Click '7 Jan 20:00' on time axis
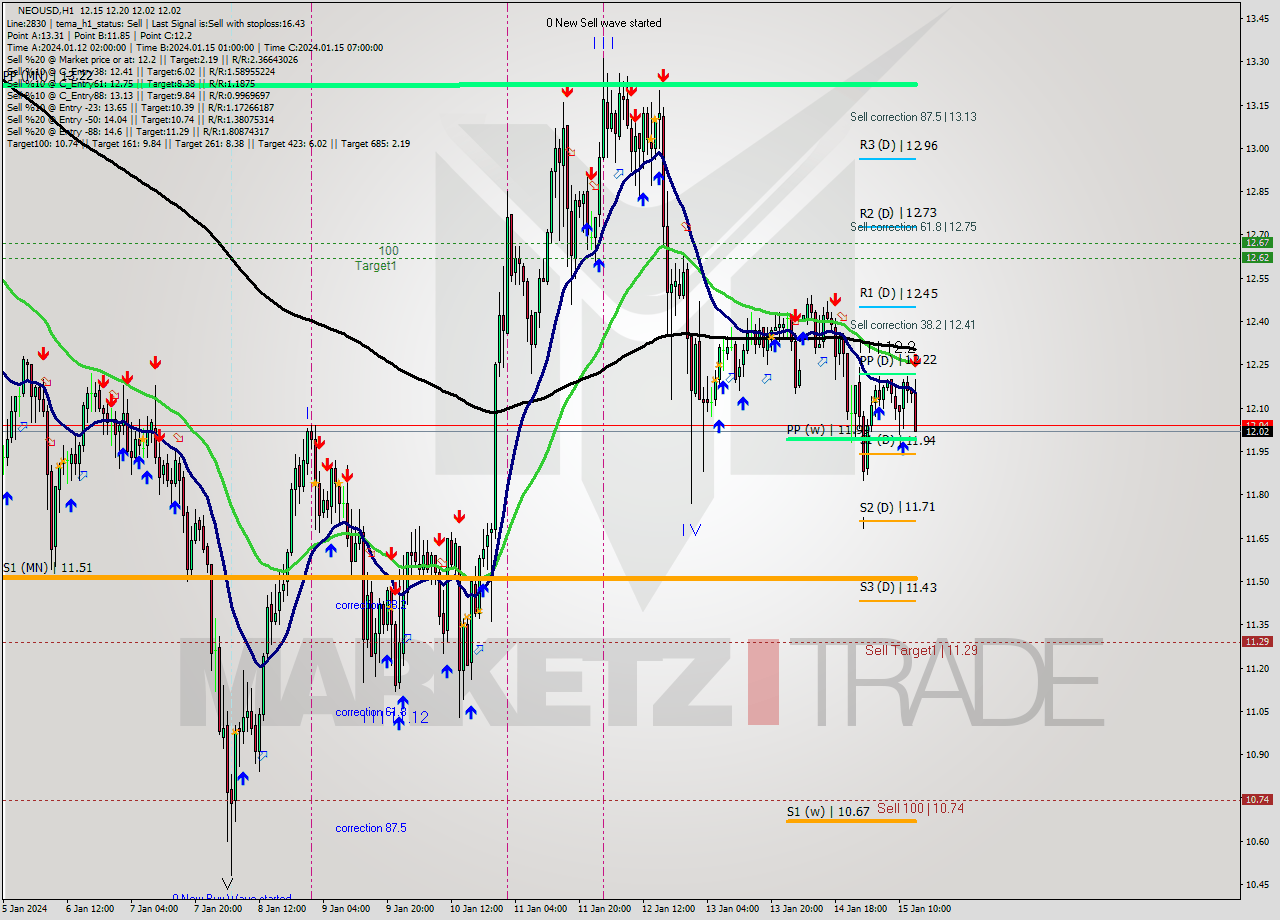Viewport: 1280px width, 920px height. [x=217, y=909]
